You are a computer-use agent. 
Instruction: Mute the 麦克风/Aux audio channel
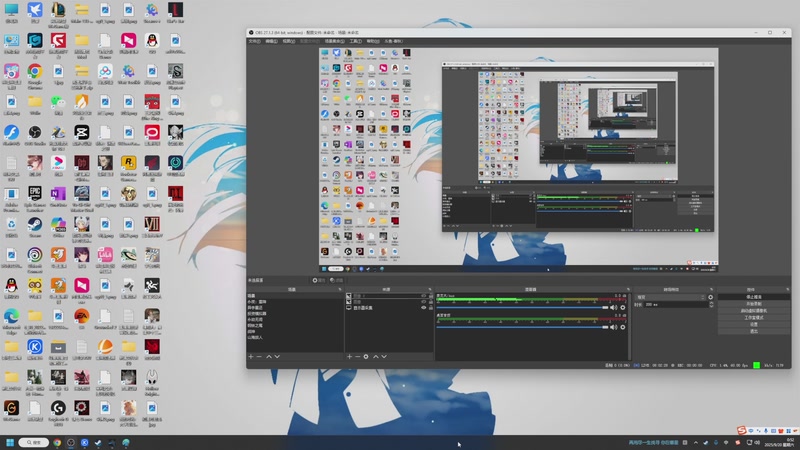pos(613,308)
